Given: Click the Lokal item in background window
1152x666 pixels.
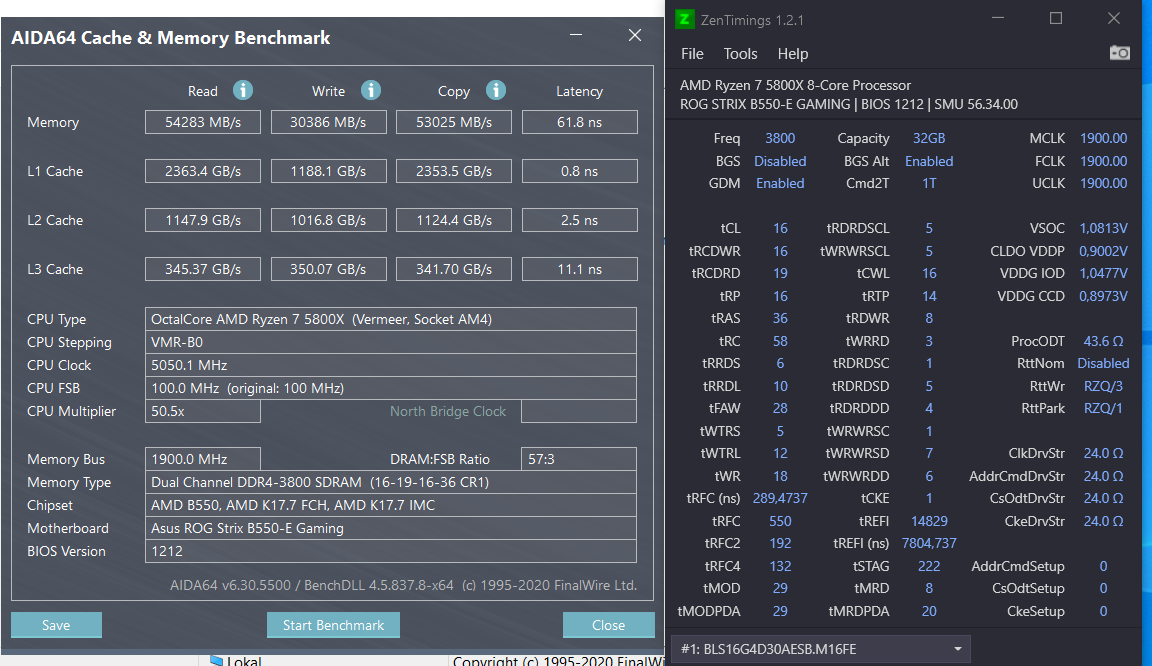Looking at the screenshot, I should tap(236, 659).
